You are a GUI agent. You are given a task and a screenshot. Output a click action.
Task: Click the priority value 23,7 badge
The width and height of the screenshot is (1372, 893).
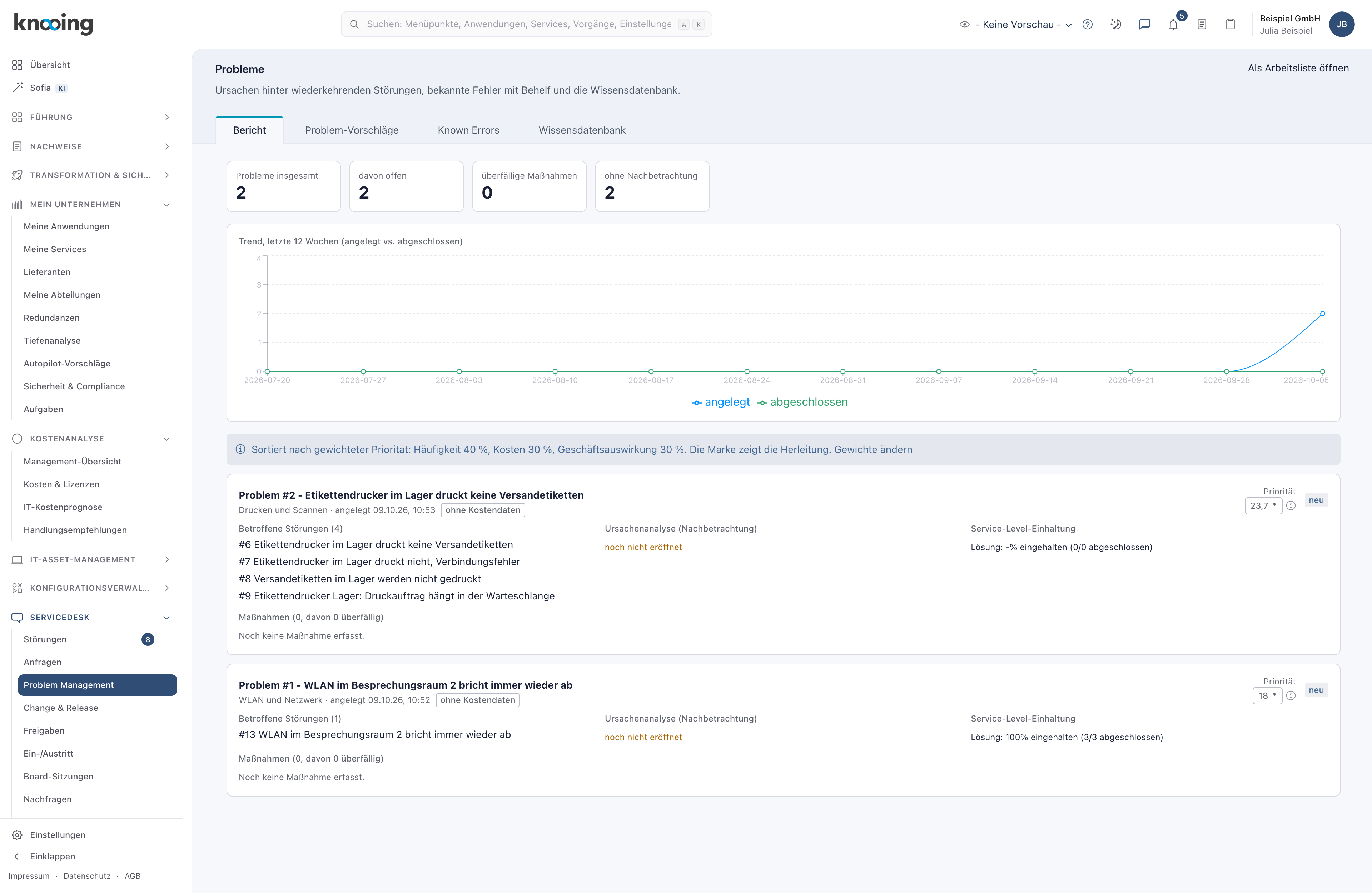1263,505
